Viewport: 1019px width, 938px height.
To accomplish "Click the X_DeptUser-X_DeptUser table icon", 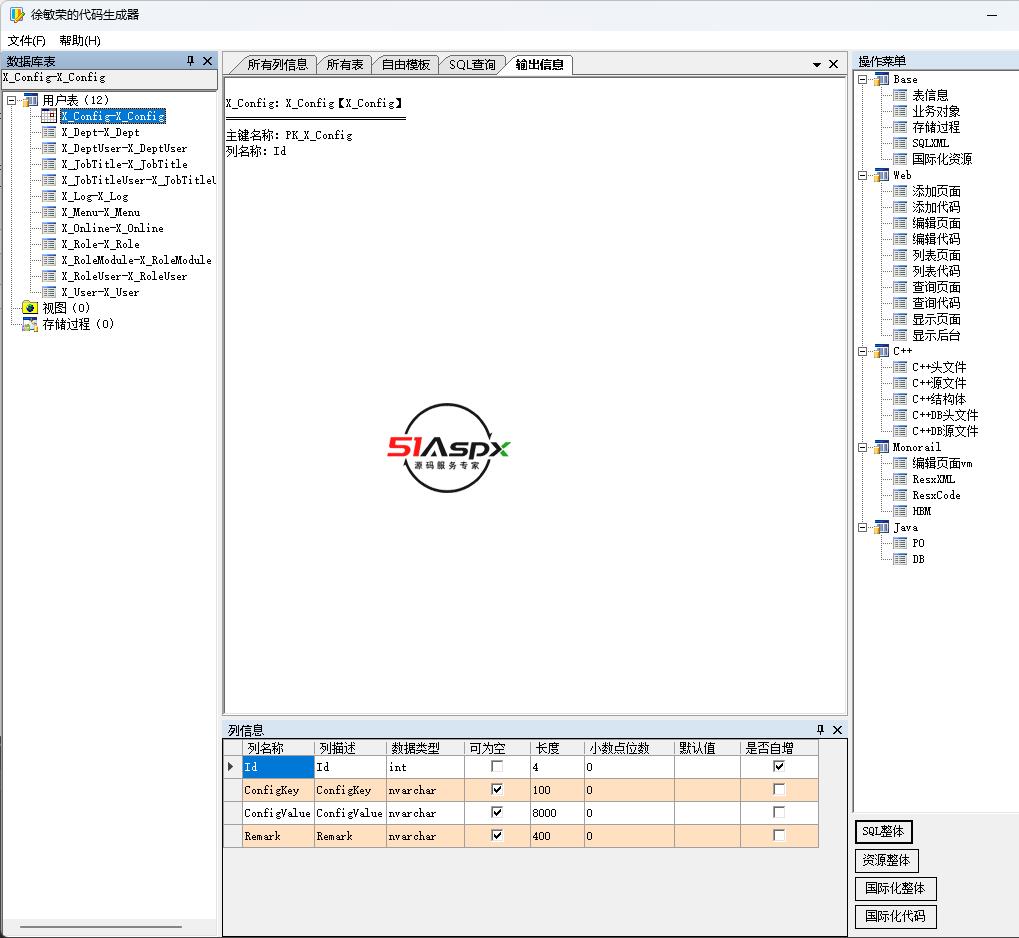I will coord(49,148).
